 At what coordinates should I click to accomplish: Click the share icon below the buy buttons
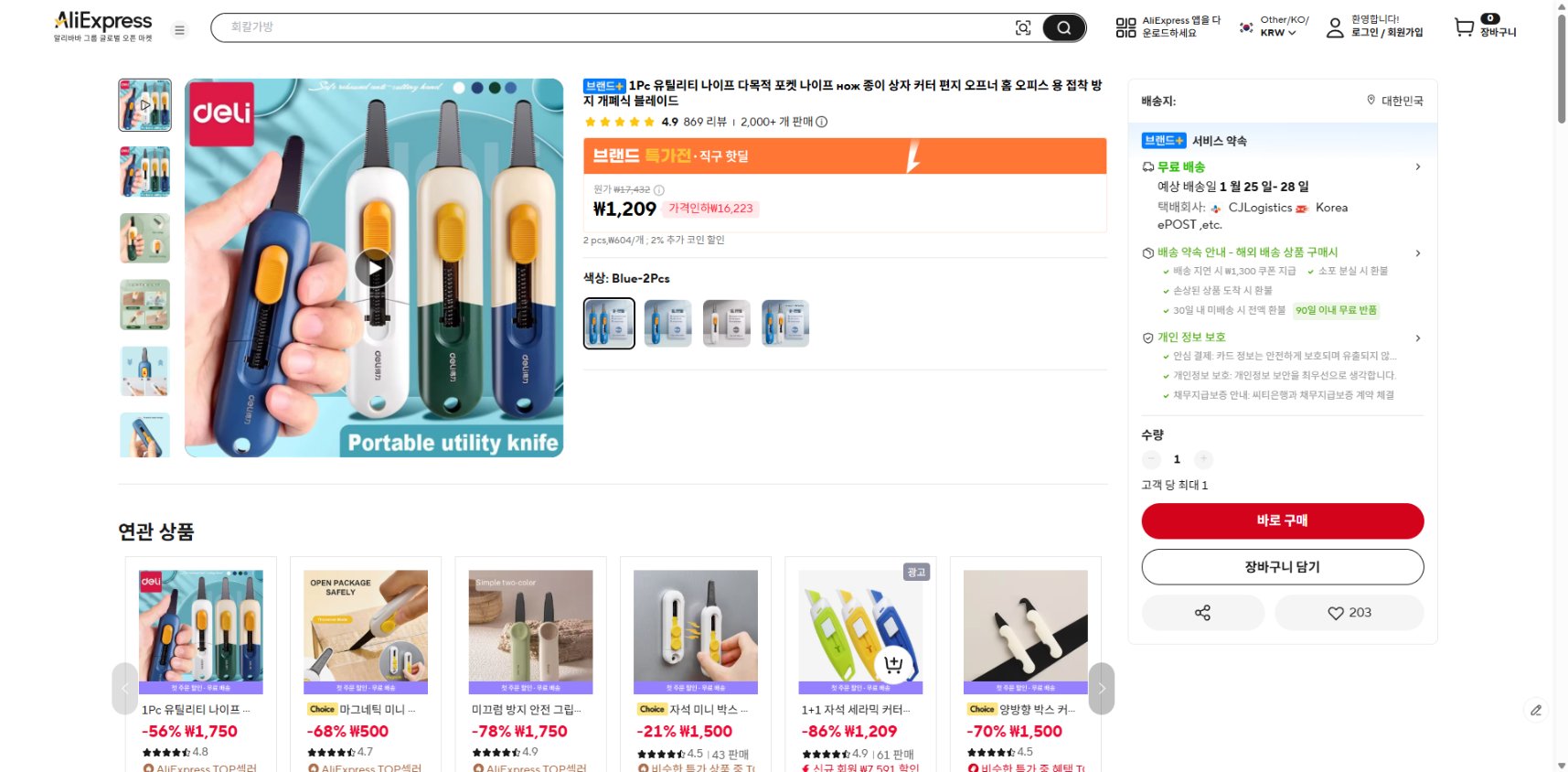1202,613
